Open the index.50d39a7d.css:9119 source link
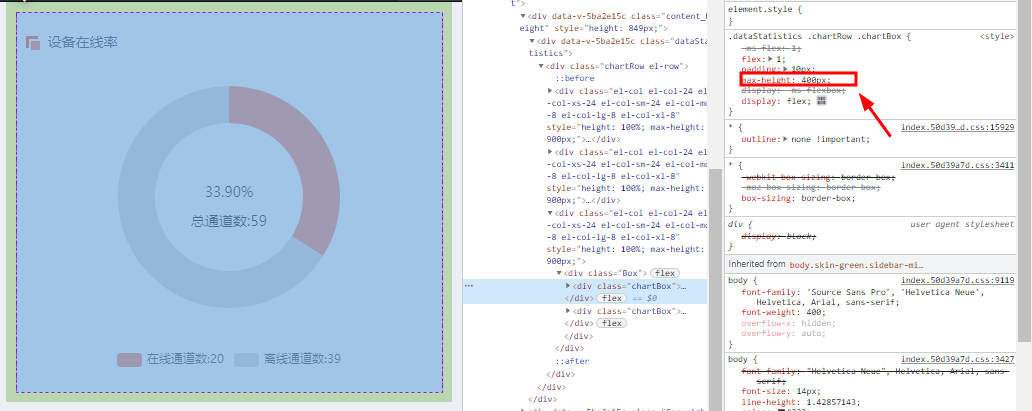 pyautogui.click(x=957, y=281)
